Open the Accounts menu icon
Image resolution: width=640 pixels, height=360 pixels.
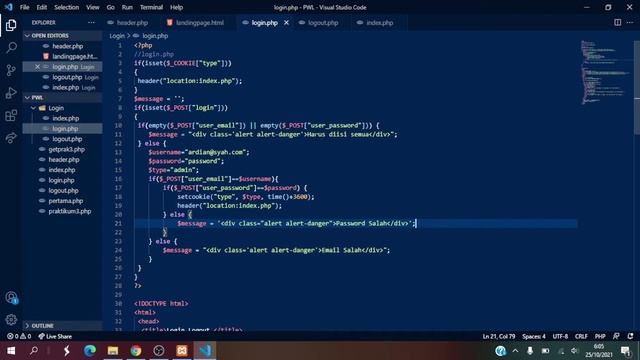point(11,298)
